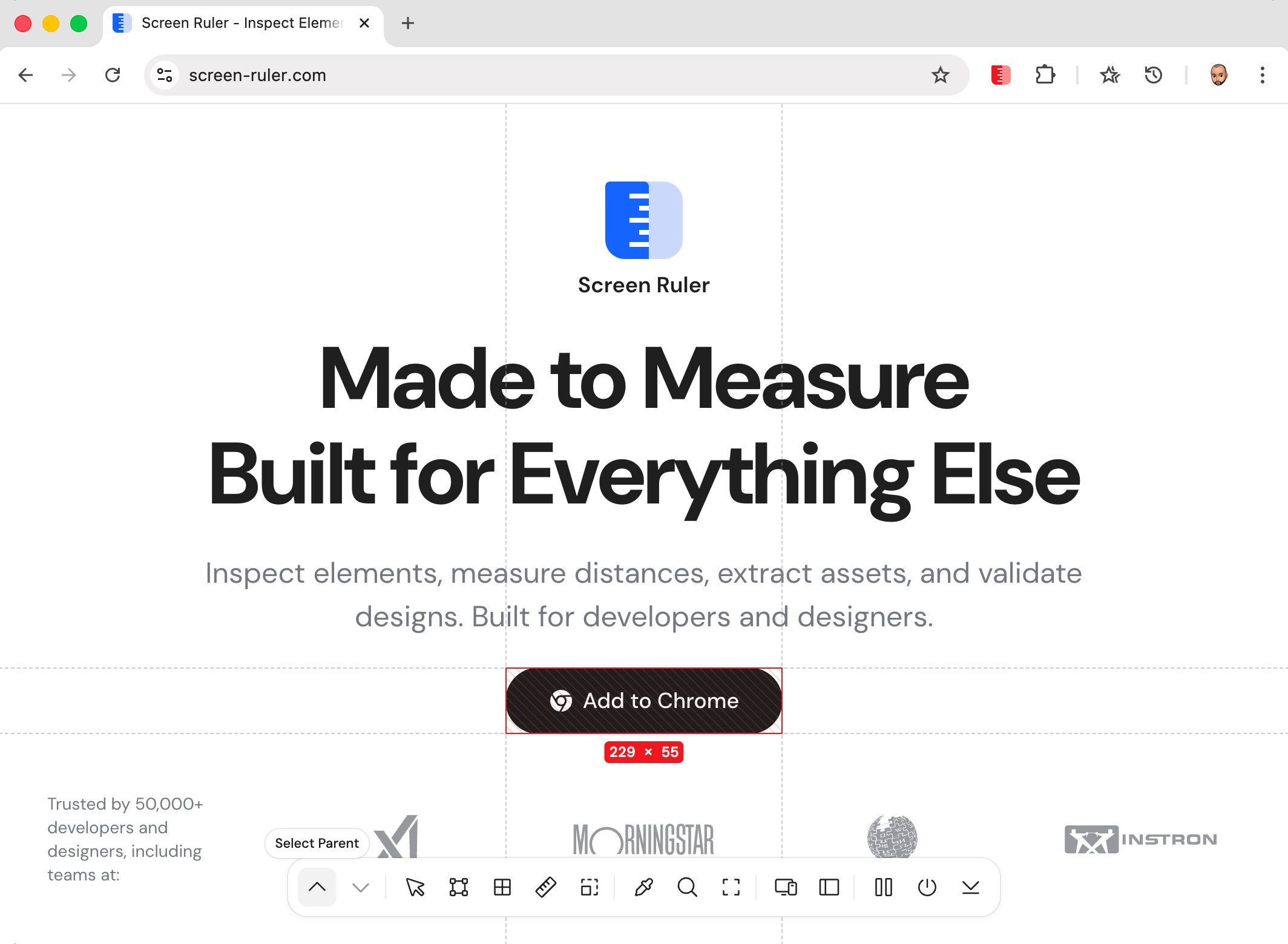
Task: Close the Screen Ruler tab
Action: [364, 23]
